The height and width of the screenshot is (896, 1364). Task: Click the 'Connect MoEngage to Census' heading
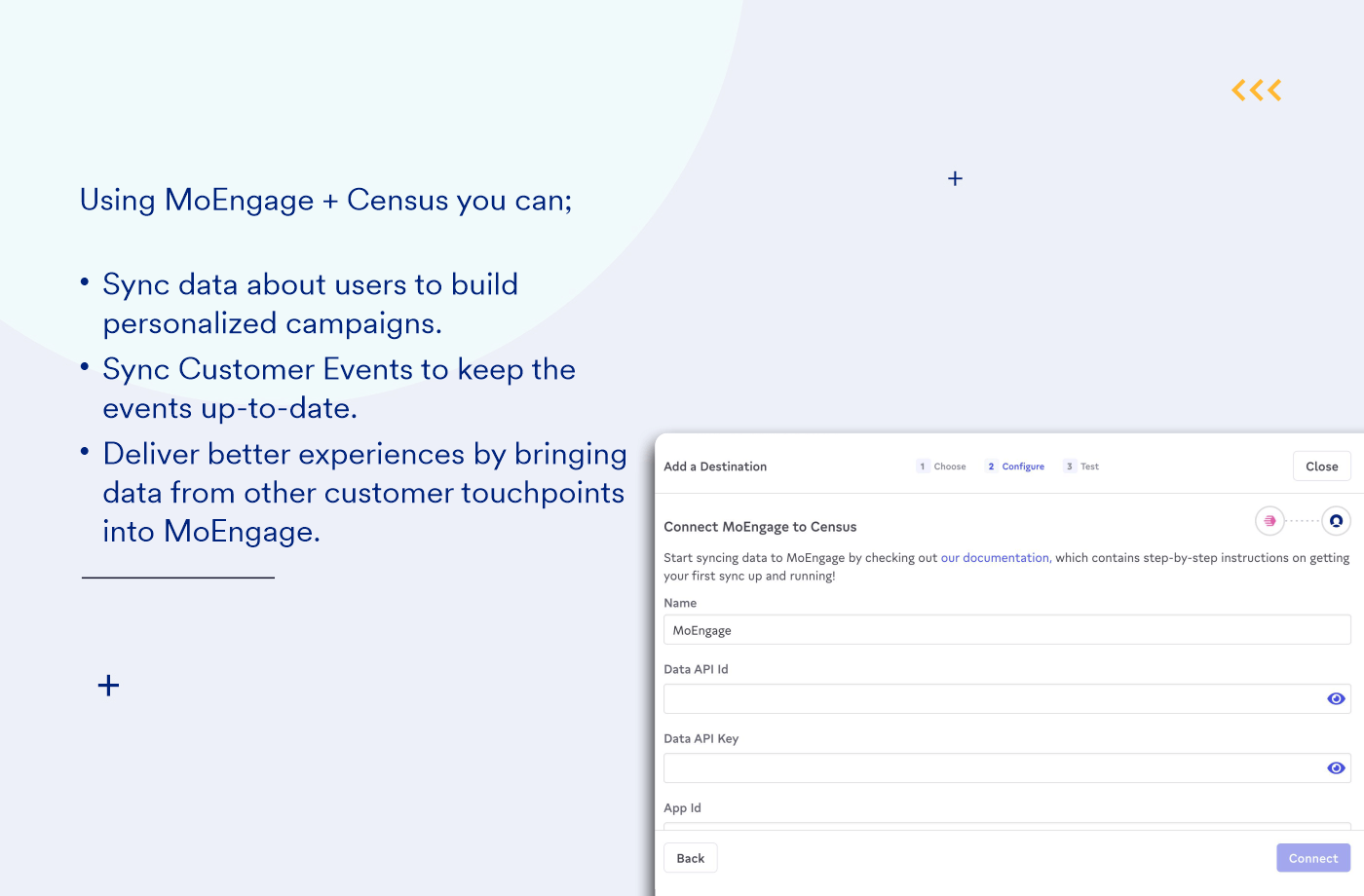point(760,527)
